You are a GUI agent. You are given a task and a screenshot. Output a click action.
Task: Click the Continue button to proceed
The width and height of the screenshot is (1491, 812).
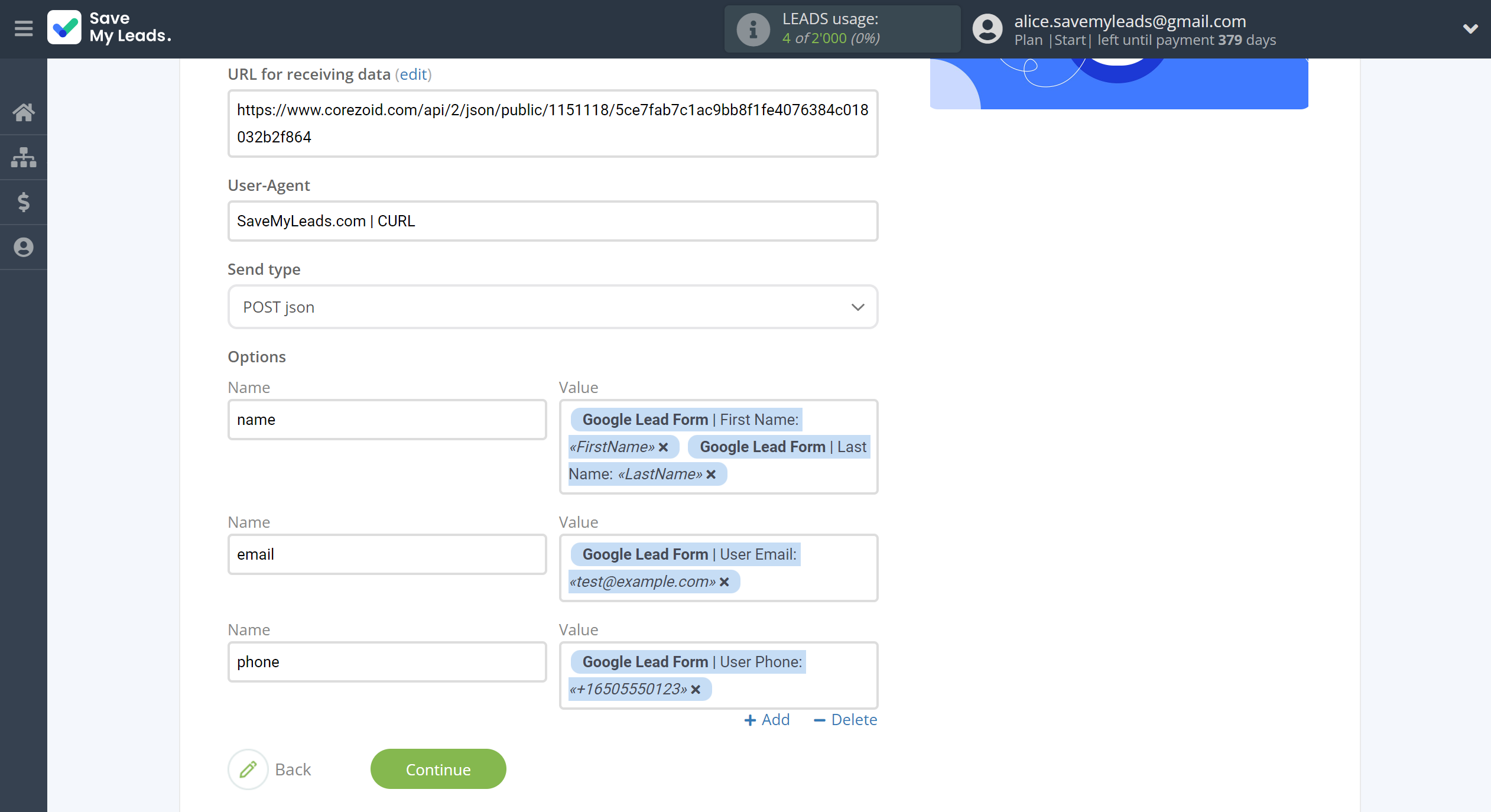[x=438, y=769]
